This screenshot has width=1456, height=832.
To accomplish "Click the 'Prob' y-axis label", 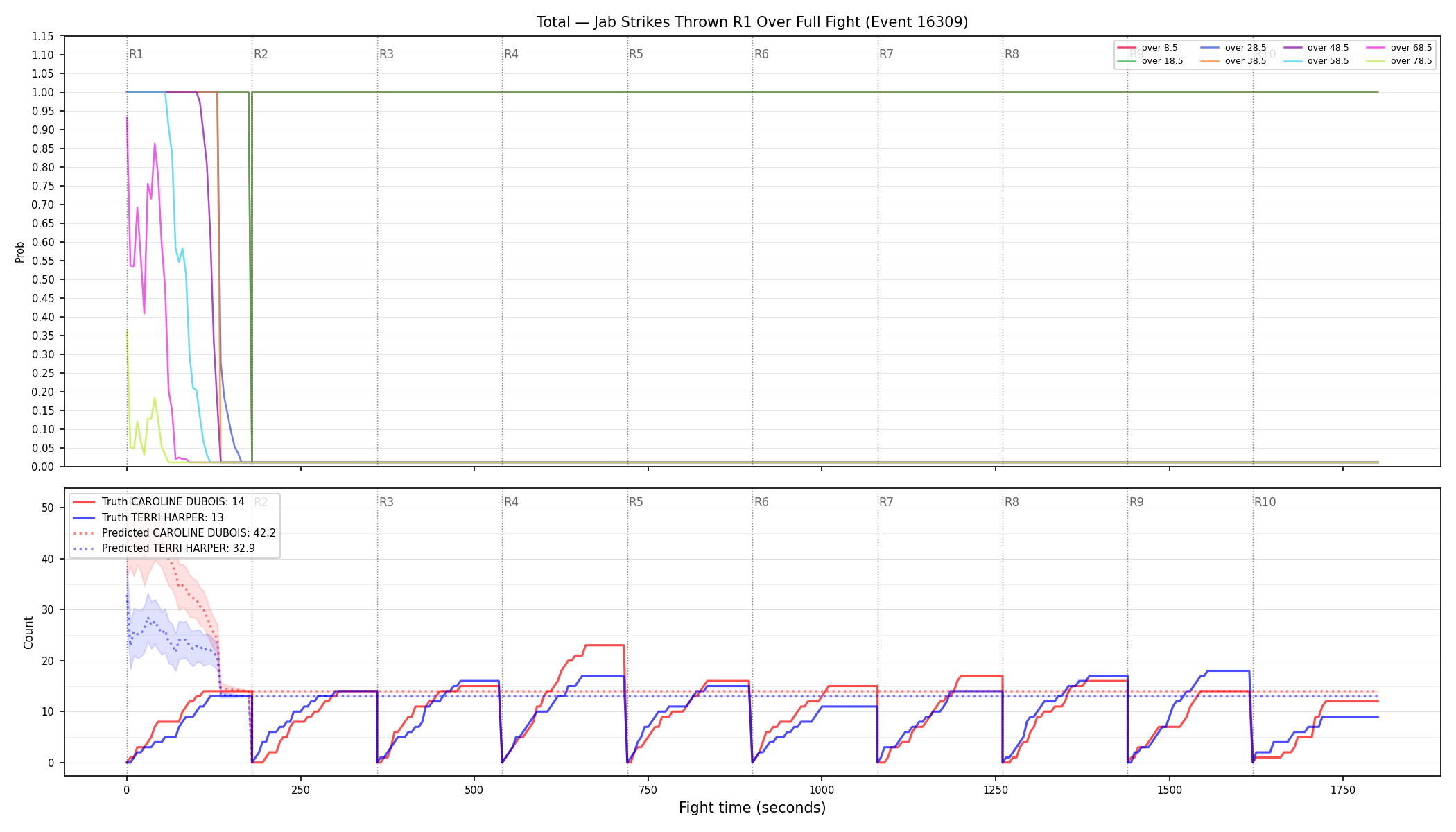I will pyautogui.click(x=20, y=252).
